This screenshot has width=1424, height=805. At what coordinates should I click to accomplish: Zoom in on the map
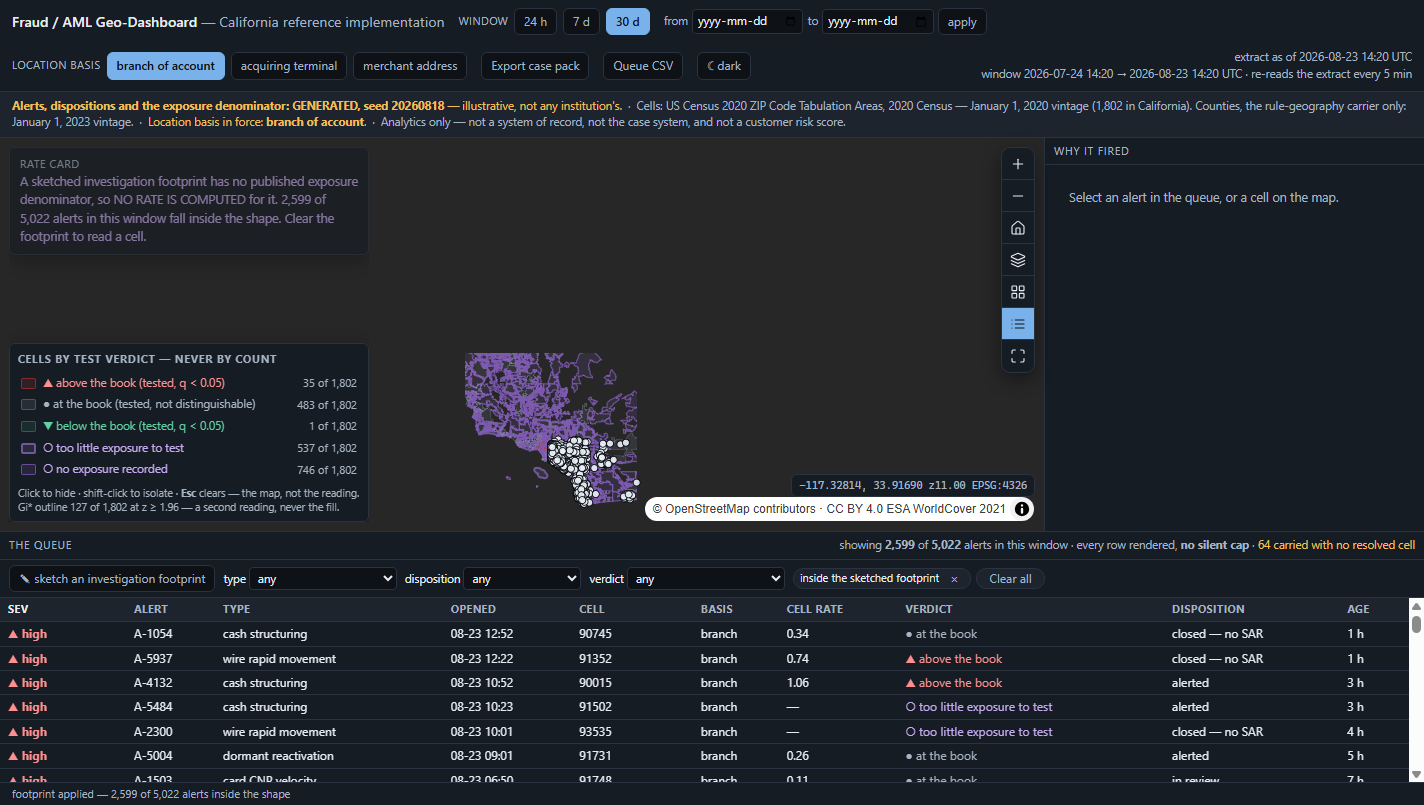click(x=1018, y=164)
